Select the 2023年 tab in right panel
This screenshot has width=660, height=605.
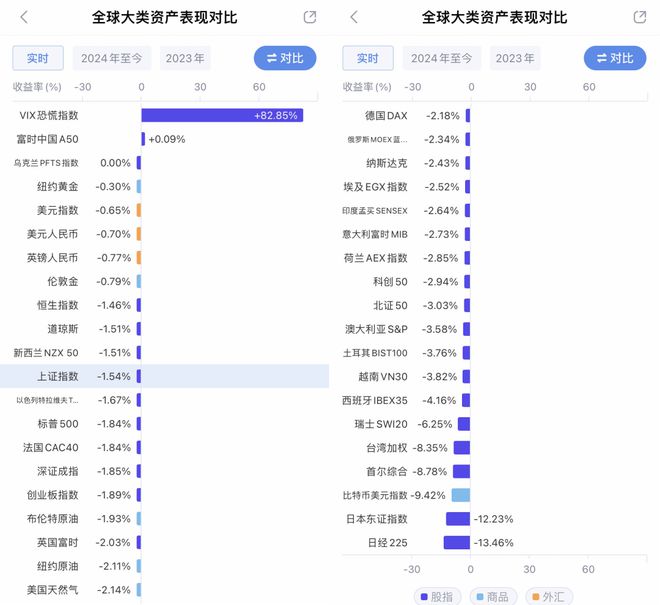point(515,58)
